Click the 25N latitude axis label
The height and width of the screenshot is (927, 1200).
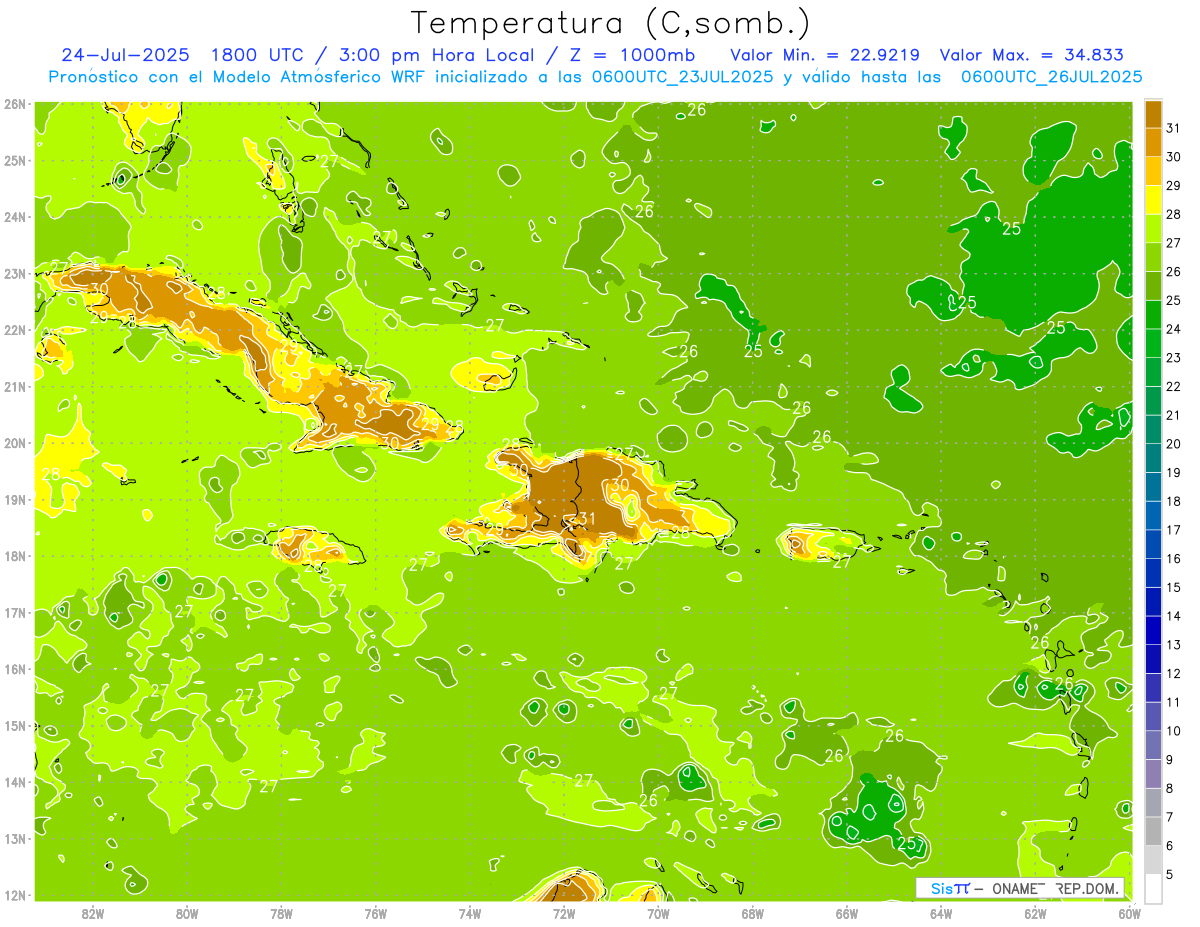click(x=16, y=161)
